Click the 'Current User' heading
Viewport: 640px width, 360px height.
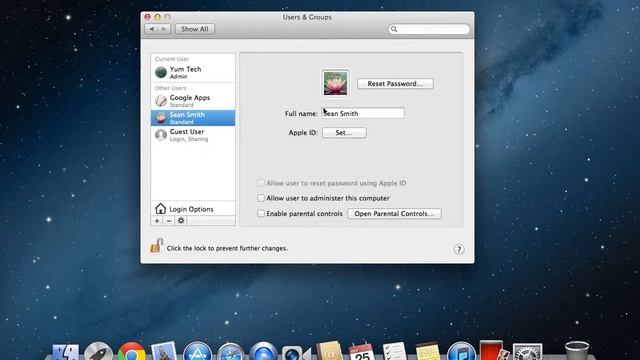click(172, 59)
